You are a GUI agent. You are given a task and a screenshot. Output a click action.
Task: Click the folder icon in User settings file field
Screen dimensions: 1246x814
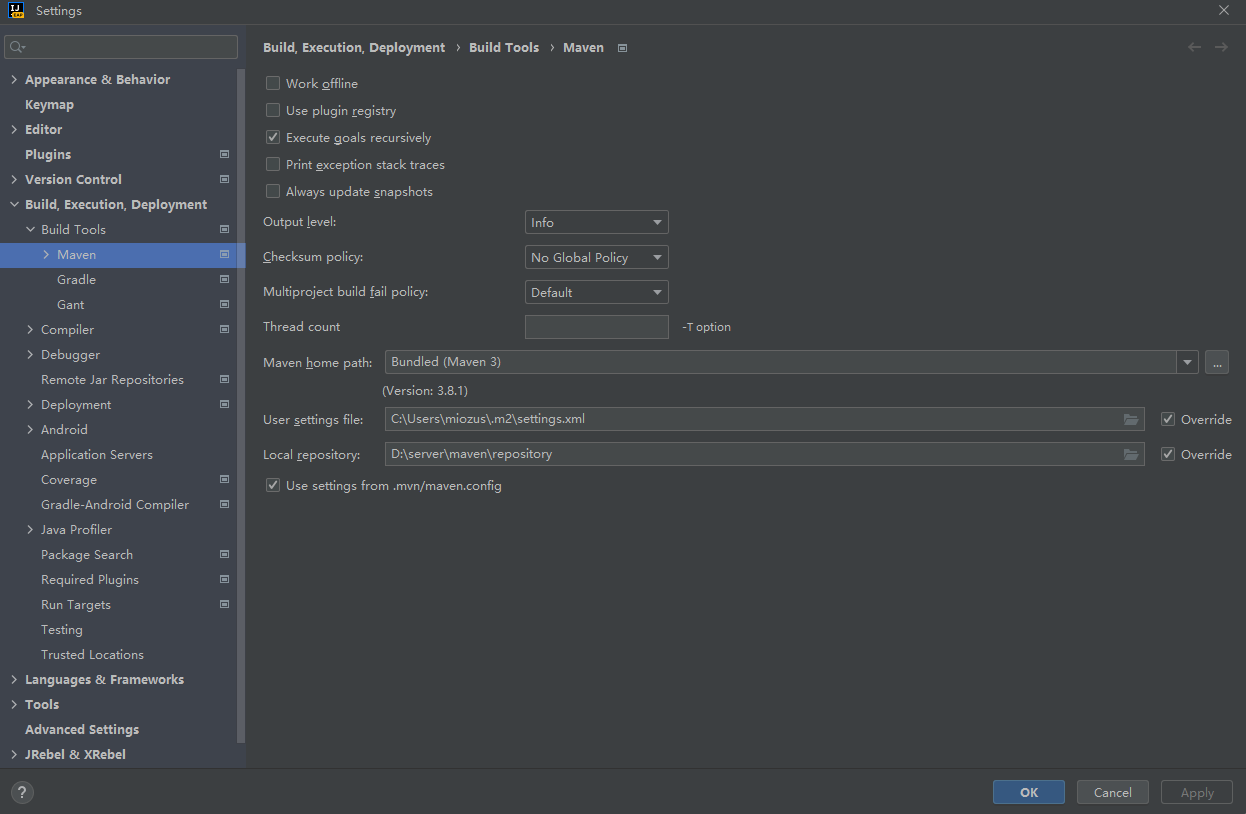coord(1131,420)
